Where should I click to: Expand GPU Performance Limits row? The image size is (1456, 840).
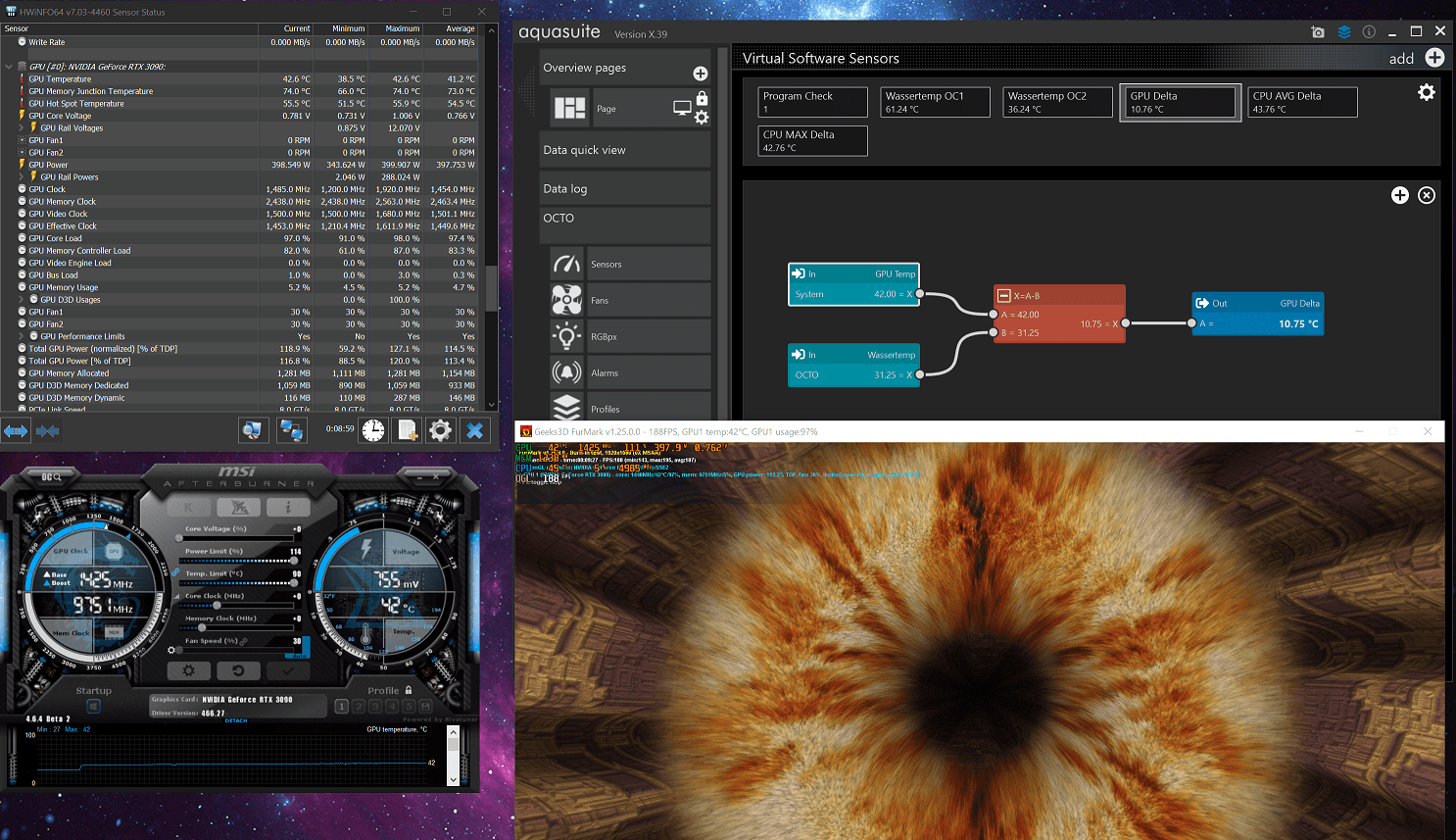point(22,336)
